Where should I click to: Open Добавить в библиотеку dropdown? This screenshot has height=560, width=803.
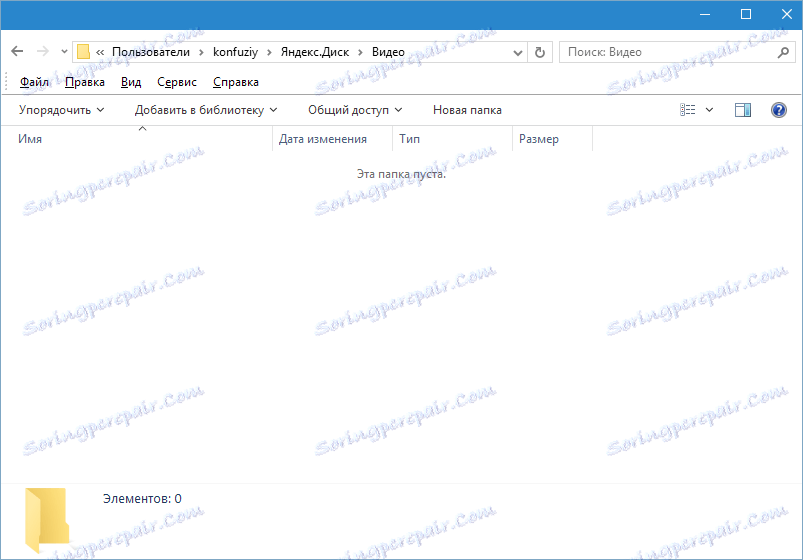[206, 110]
